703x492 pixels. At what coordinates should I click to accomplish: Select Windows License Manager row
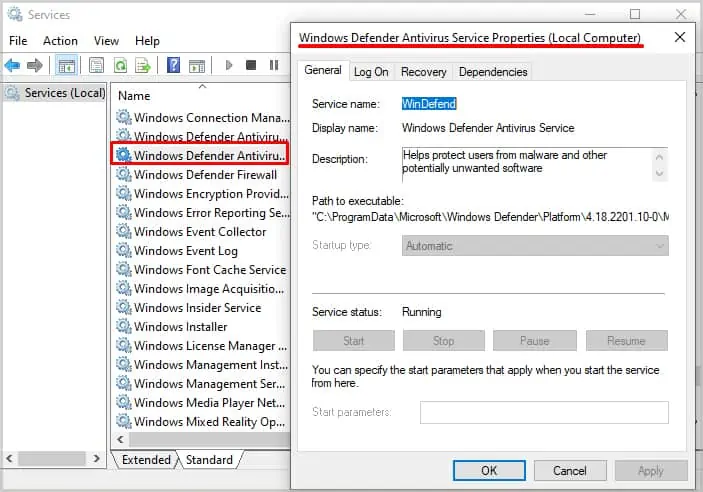point(202,345)
